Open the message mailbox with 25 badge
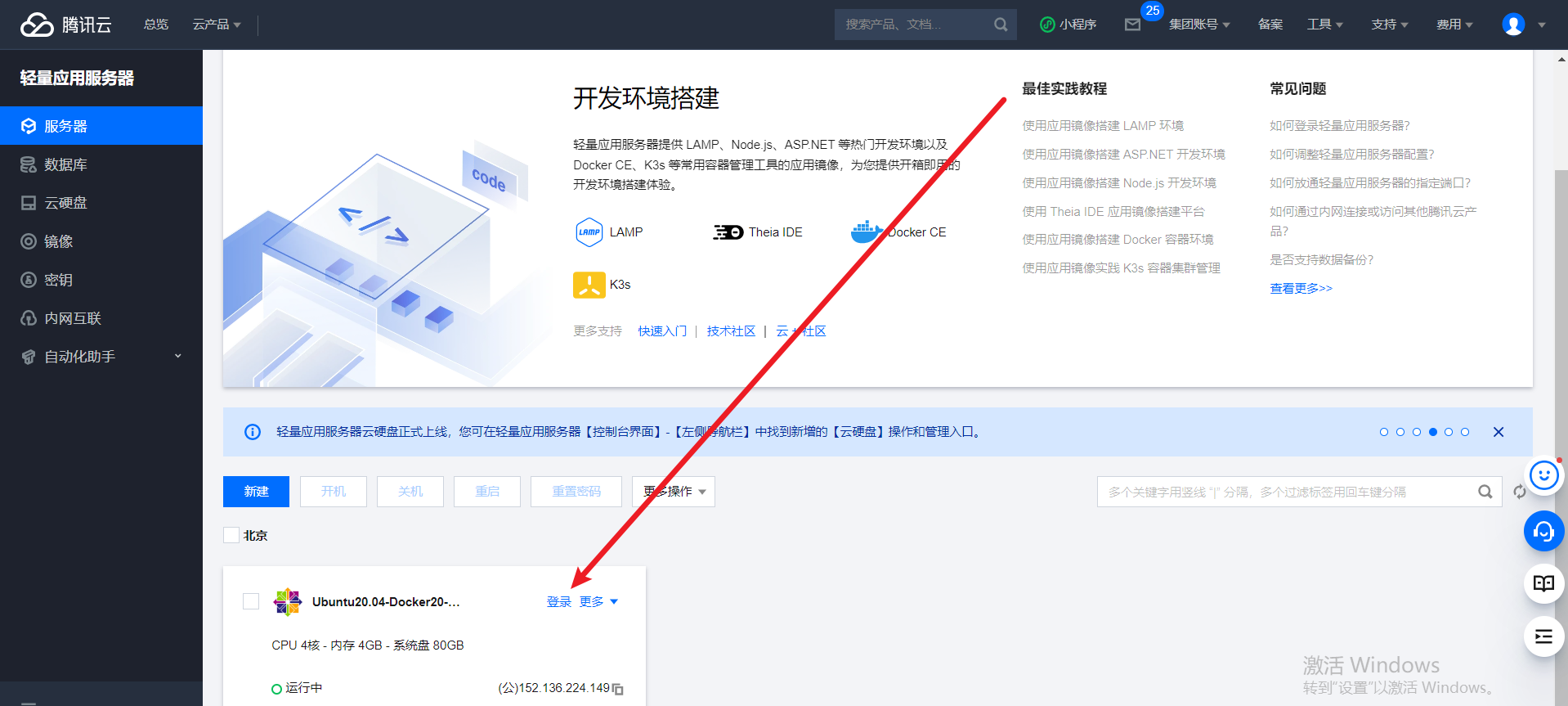Screen dimensions: 1568x706 pyautogui.click(x=1133, y=25)
